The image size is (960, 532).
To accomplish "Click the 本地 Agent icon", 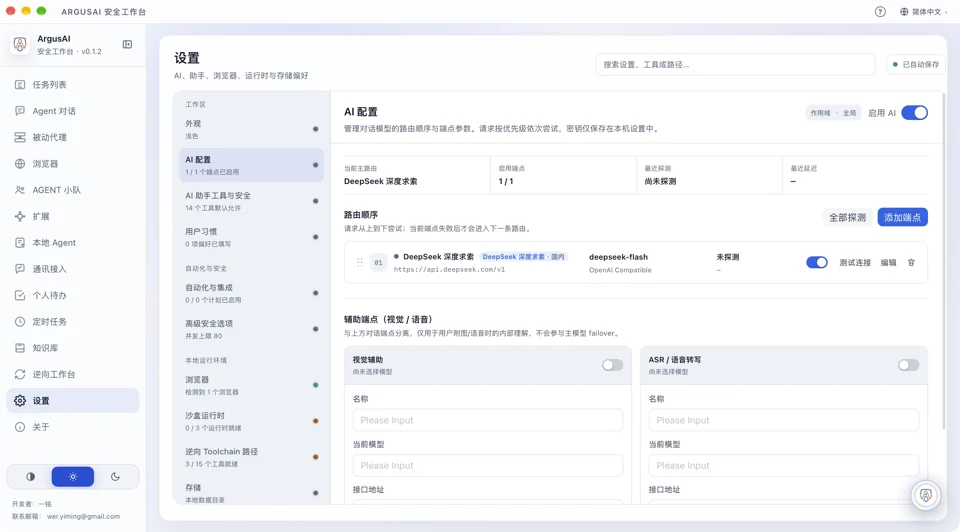I will coord(20,242).
